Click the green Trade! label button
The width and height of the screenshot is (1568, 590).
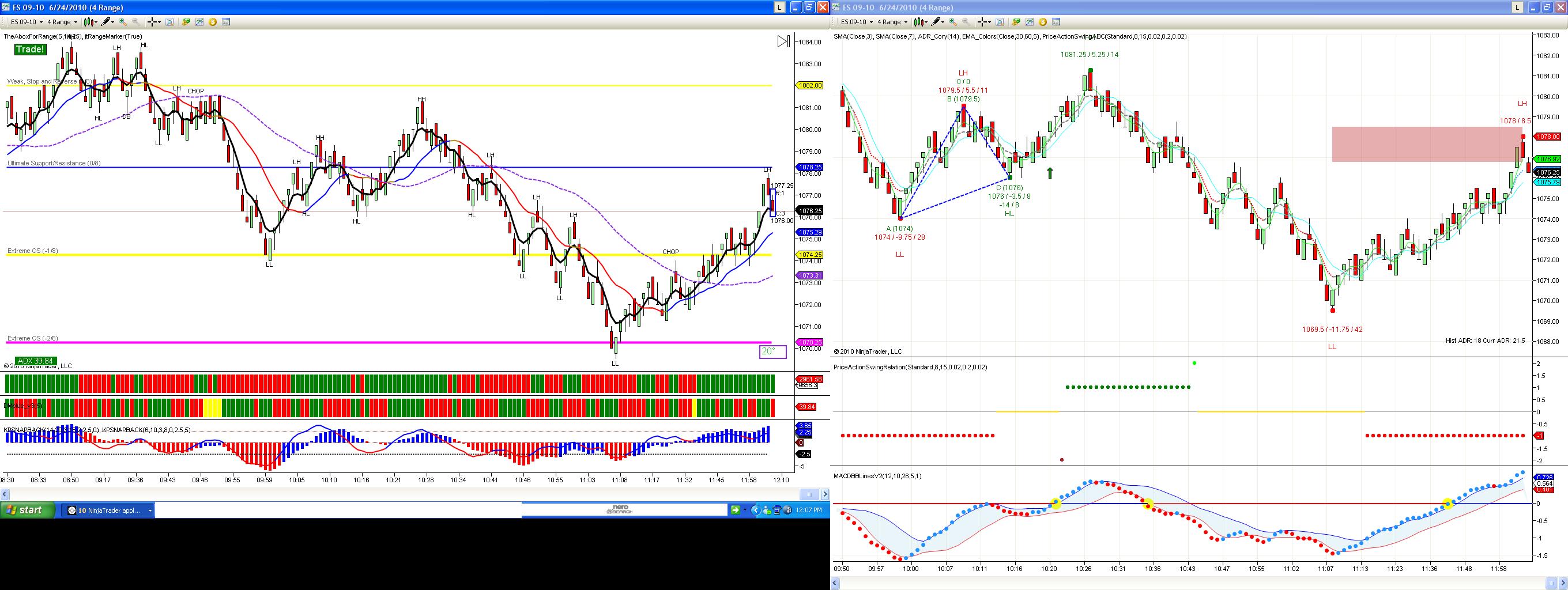[30, 50]
